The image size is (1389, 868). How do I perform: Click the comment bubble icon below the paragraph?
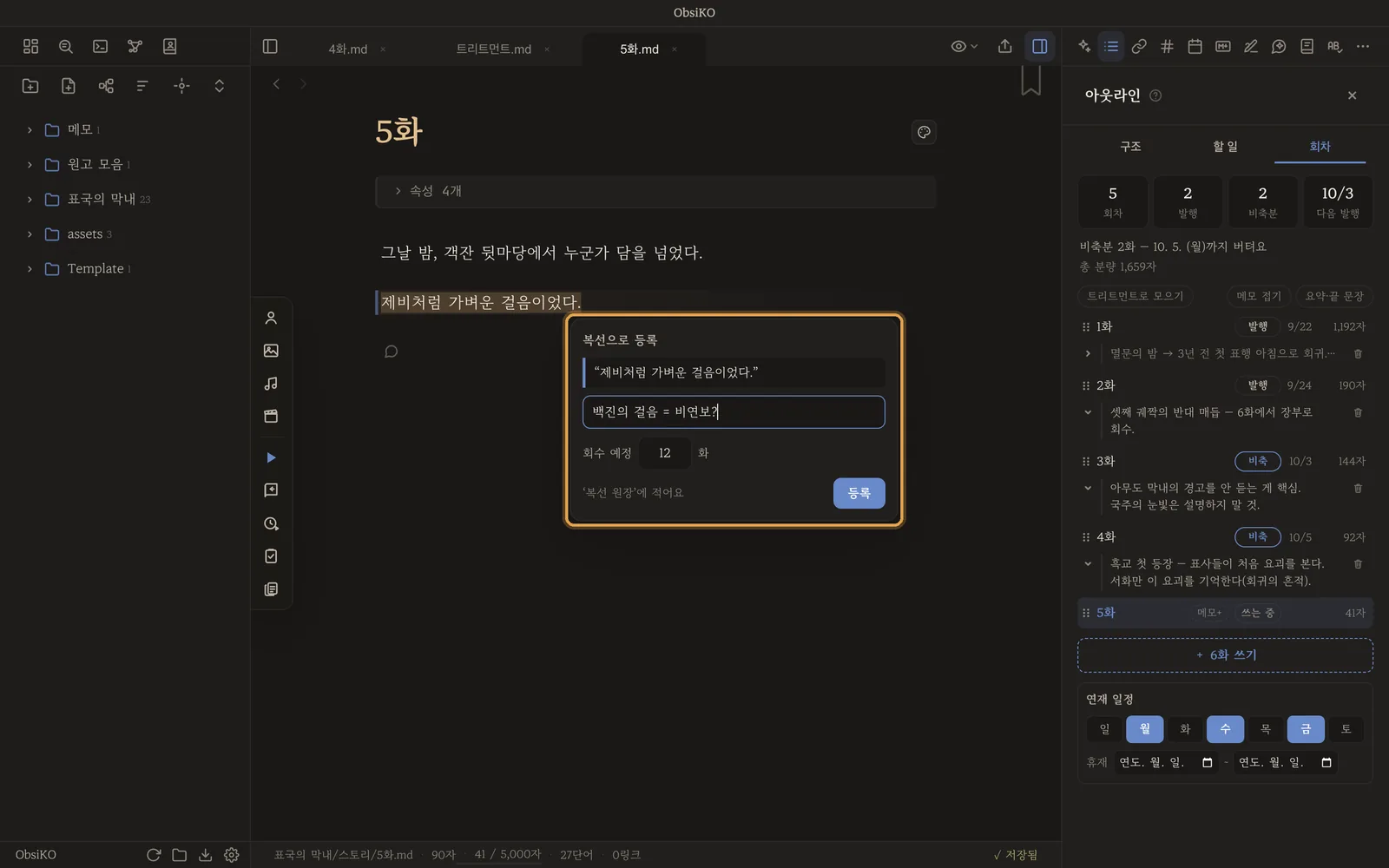pyautogui.click(x=392, y=352)
